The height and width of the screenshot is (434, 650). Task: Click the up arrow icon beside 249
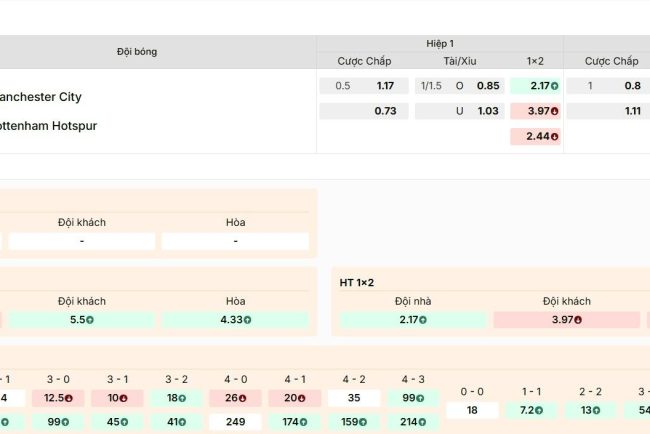247,422
